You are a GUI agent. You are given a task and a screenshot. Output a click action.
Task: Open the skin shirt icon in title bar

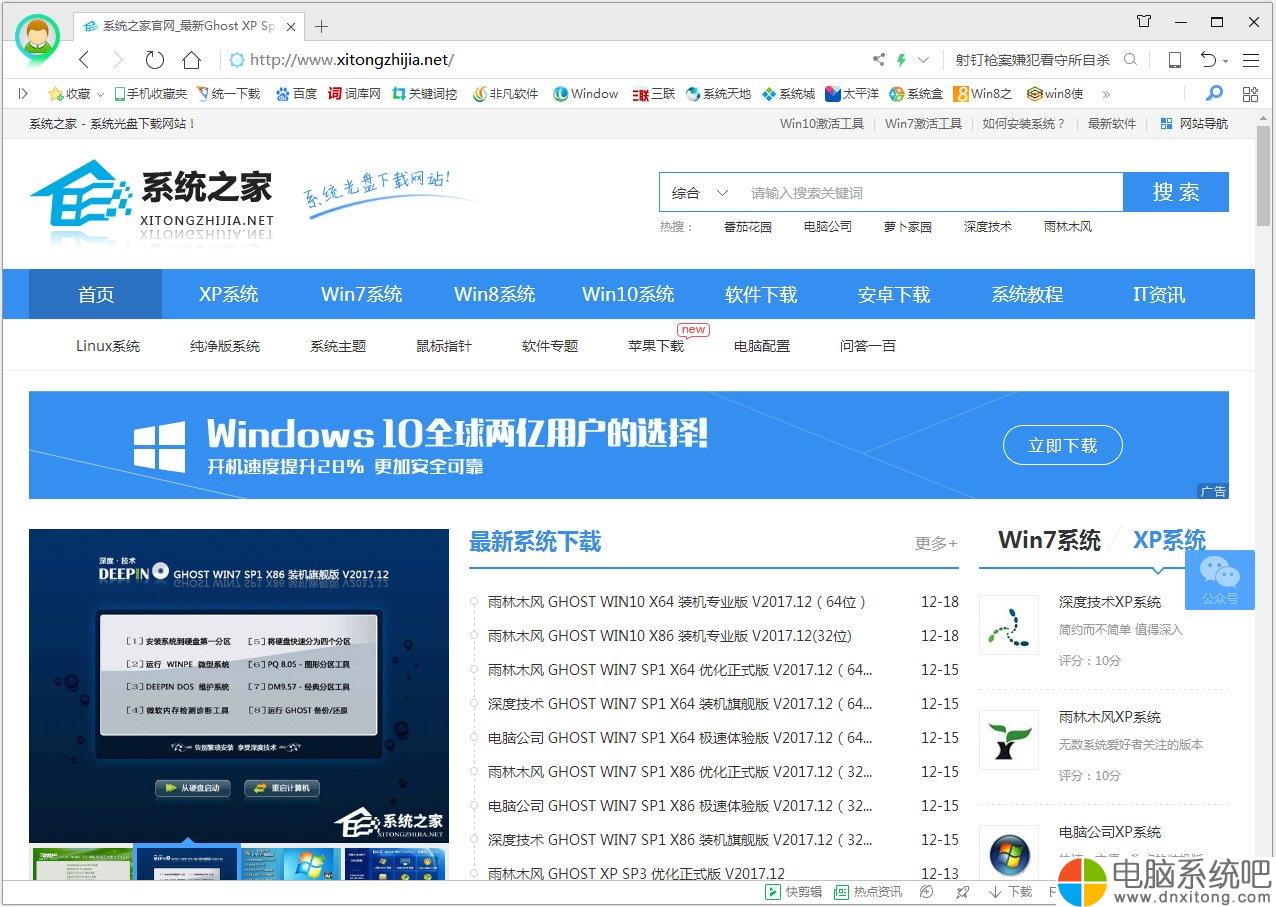pos(1144,21)
